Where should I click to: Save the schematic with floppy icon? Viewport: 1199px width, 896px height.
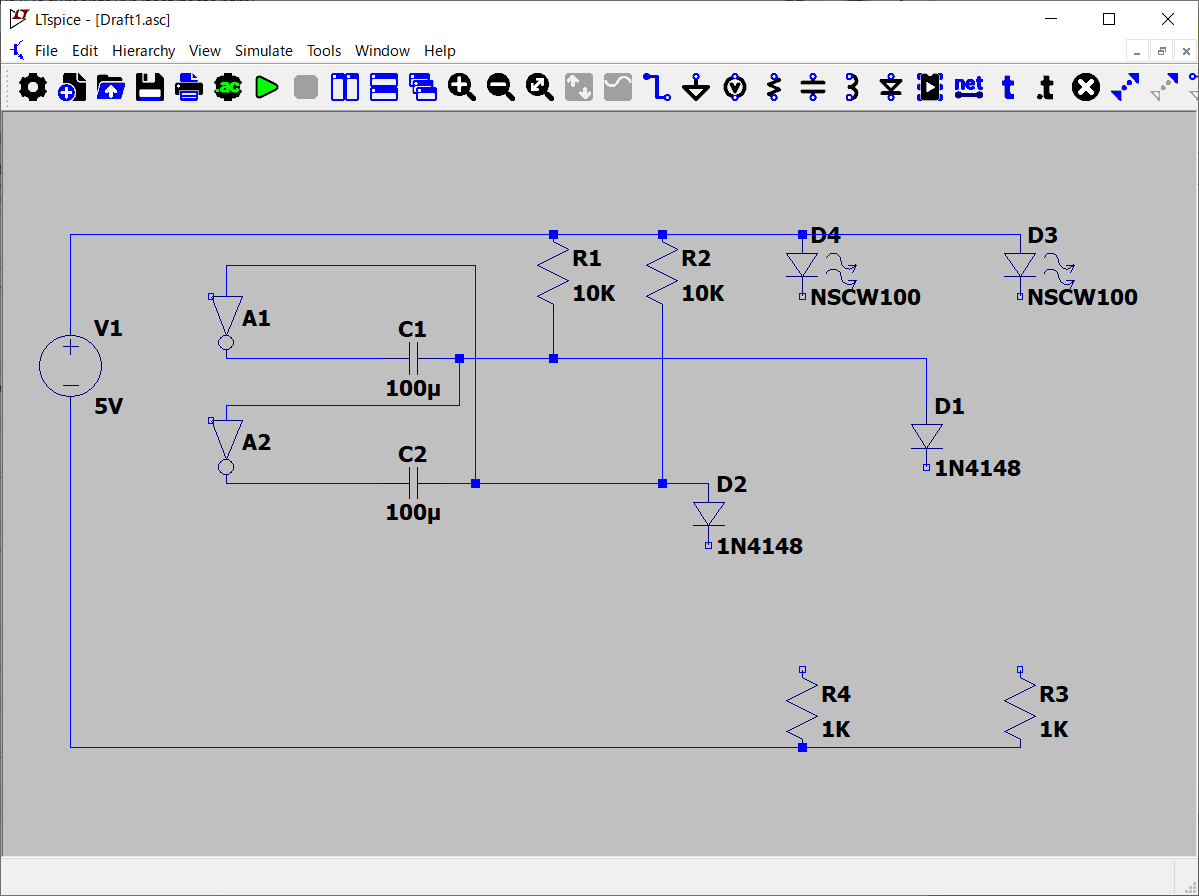tap(150, 88)
